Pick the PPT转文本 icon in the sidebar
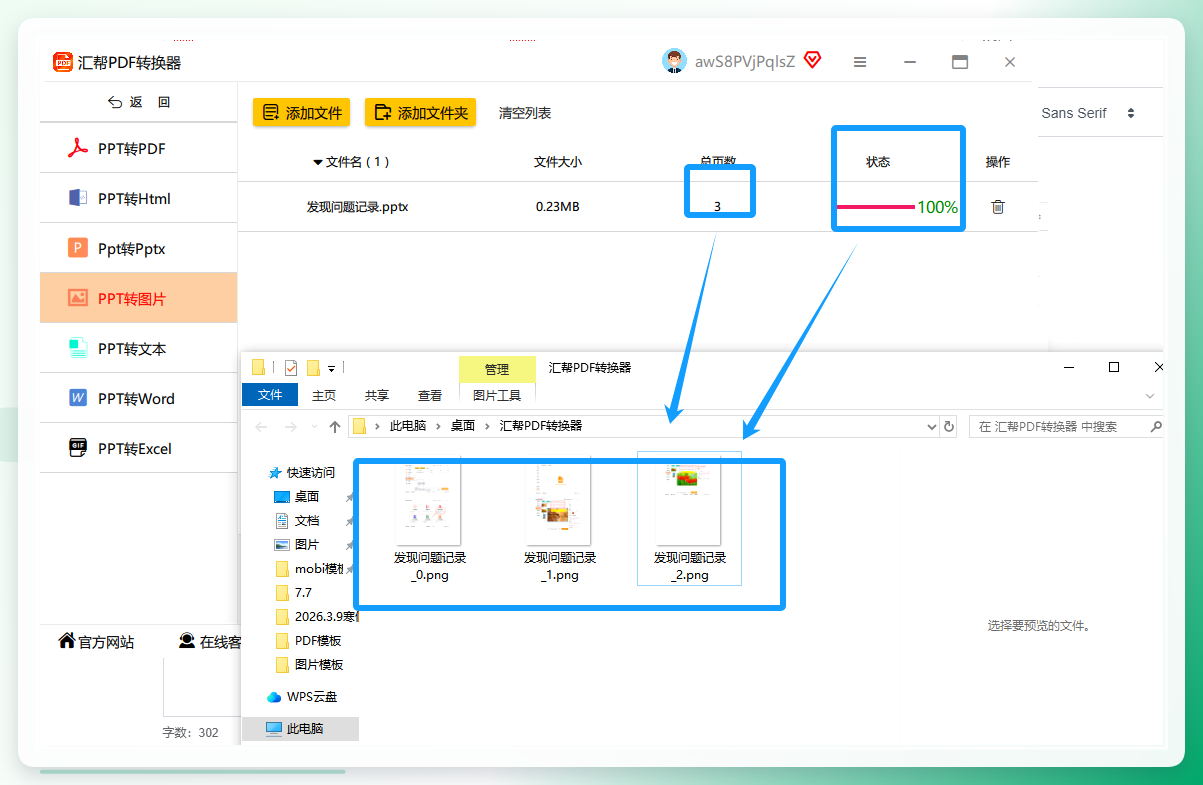This screenshot has width=1203, height=785. (78, 348)
